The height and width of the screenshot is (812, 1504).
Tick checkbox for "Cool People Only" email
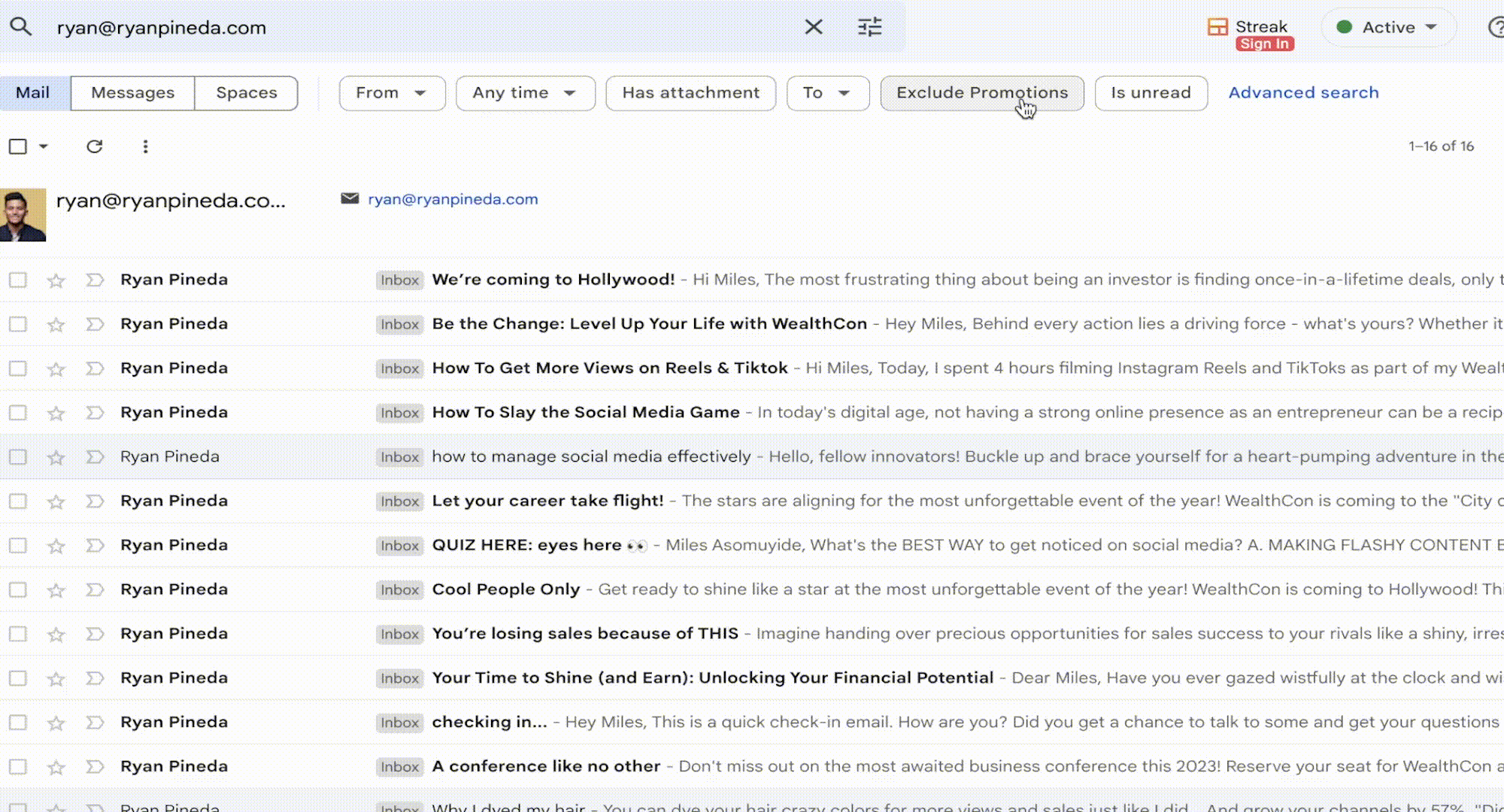[x=18, y=590]
